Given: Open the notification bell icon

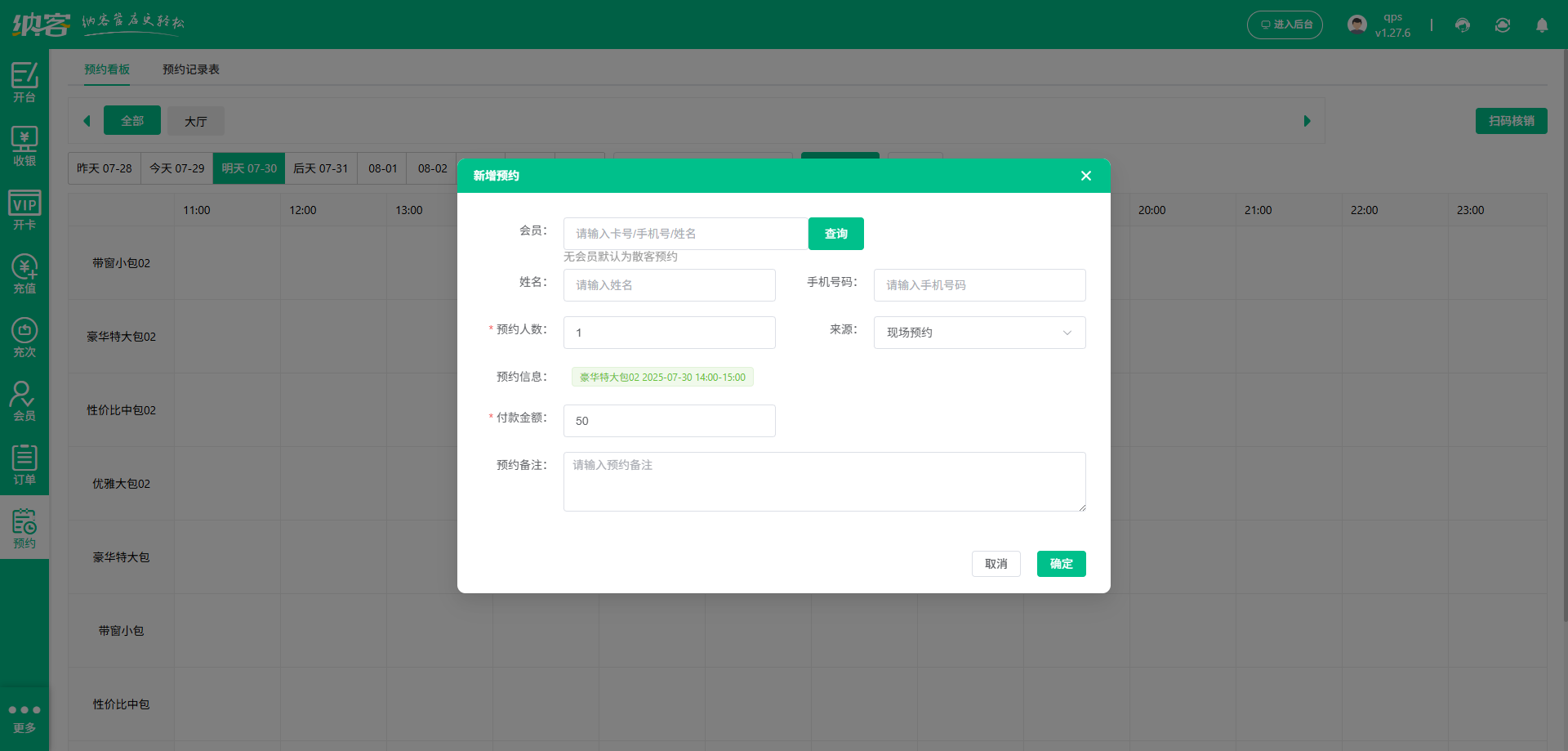Looking at the screenshot, I should click(x=1542, y=25).
